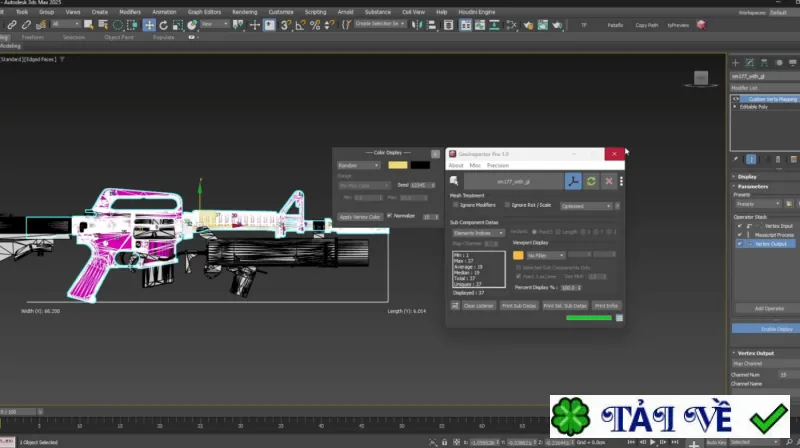Click the red X clear object icon
Screen dimensions: 800x448
click(609, 181)
